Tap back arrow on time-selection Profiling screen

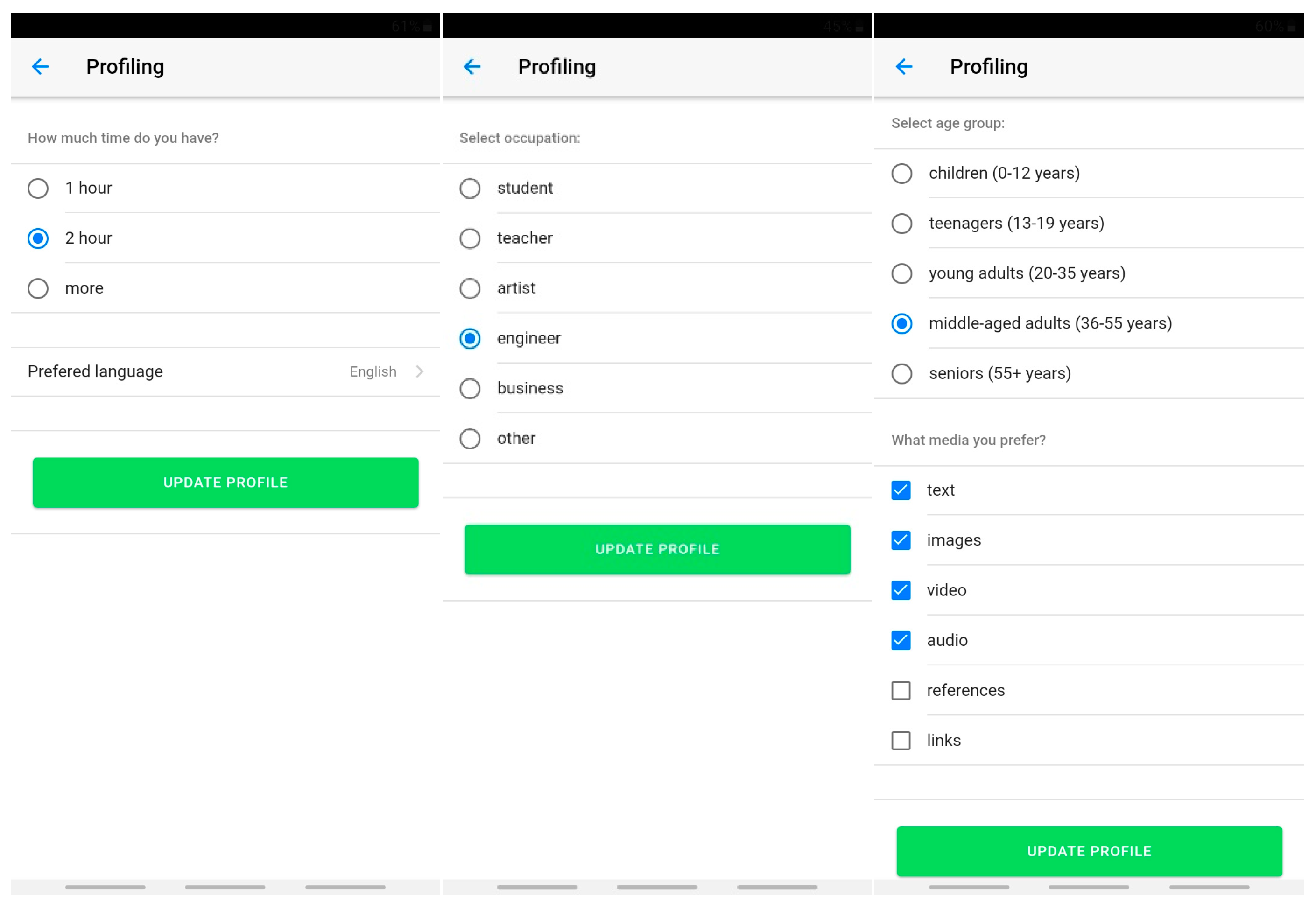pyautogui.click(x=40, y=67)
